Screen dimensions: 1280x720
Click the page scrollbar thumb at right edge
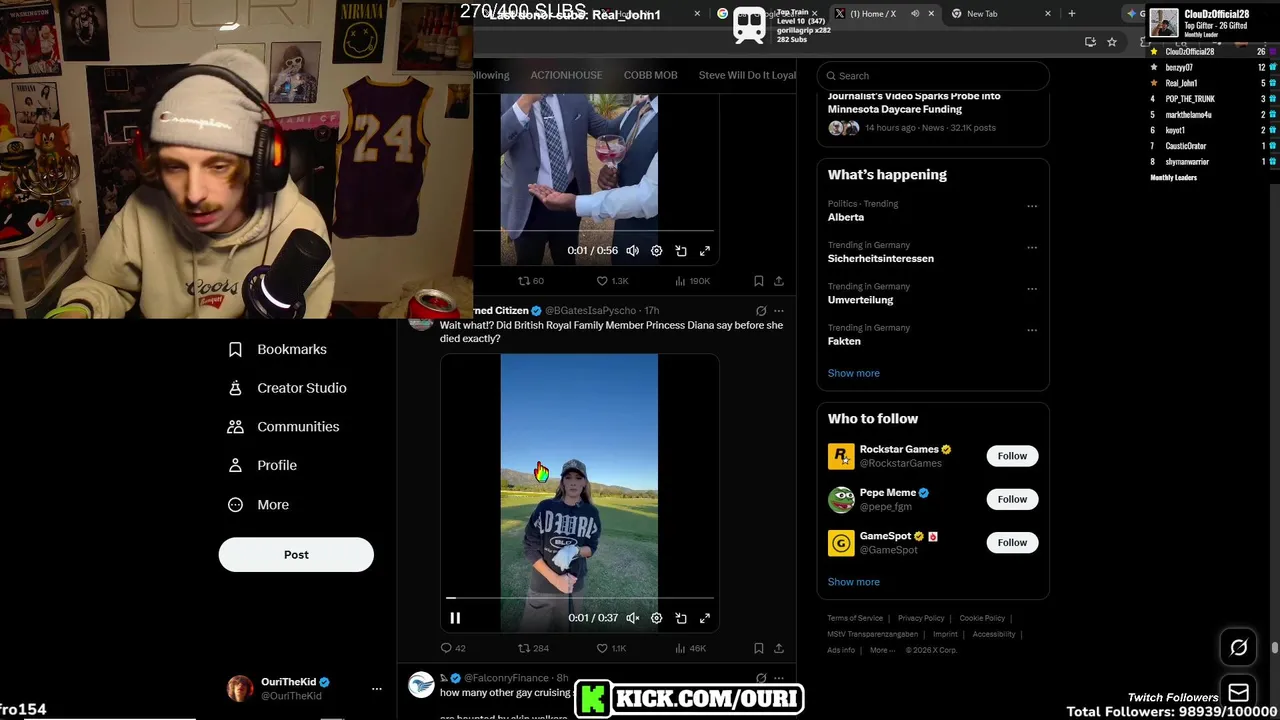(1274, 648)
